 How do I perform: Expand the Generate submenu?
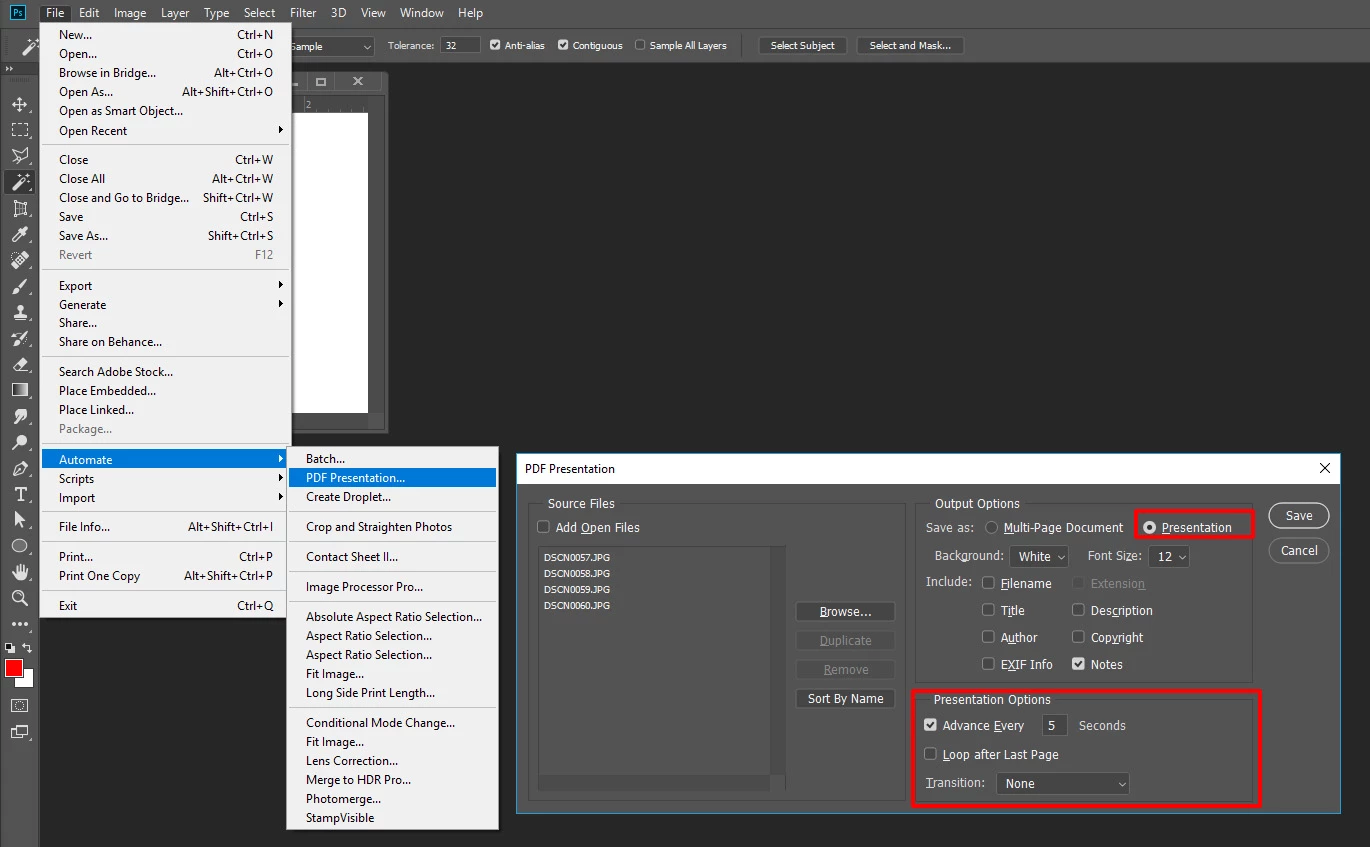tap(165, 305)
